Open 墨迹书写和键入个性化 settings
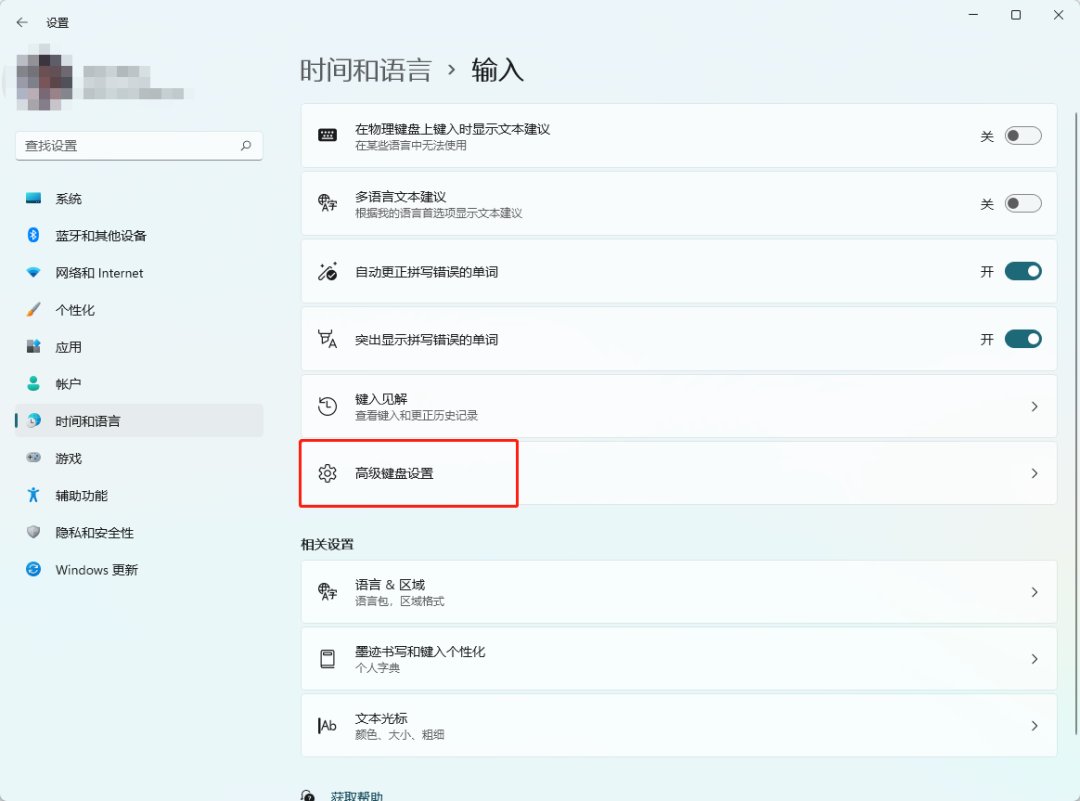The image size is (1080, 801). (679, 658)
